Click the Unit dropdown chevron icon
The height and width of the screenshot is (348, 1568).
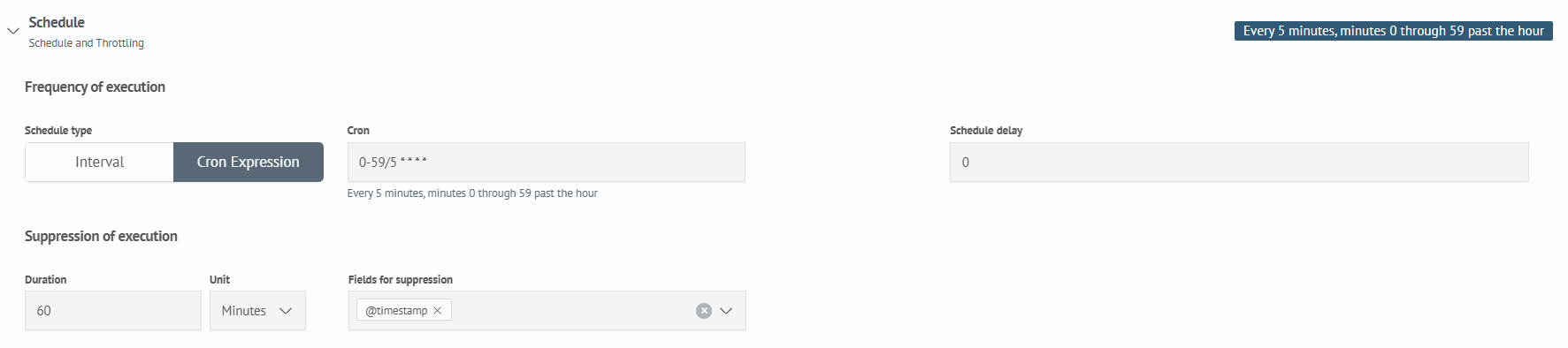pyautogui.click(x=286, y=311)
